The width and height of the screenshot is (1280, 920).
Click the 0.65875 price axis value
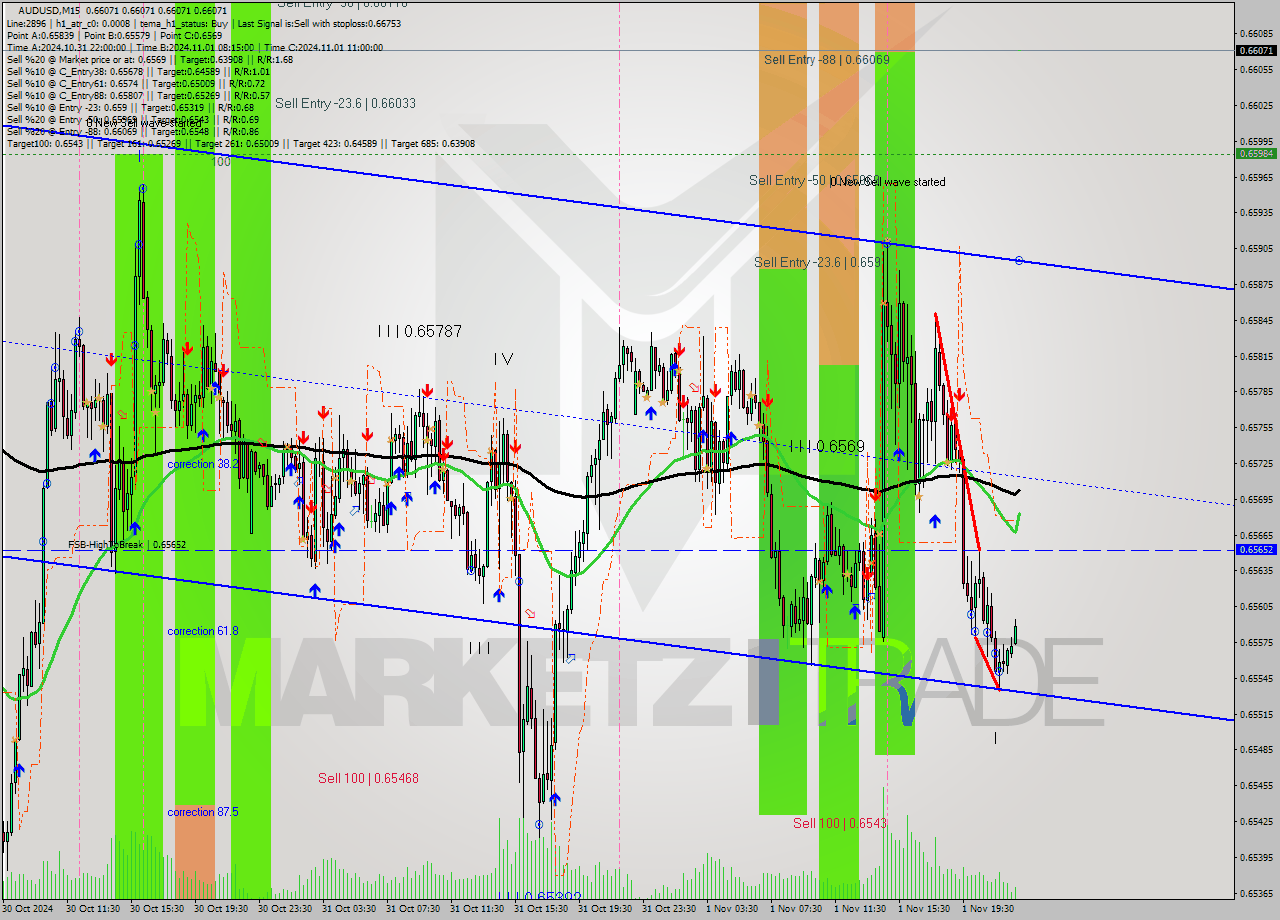click(x=1256, y=285)
